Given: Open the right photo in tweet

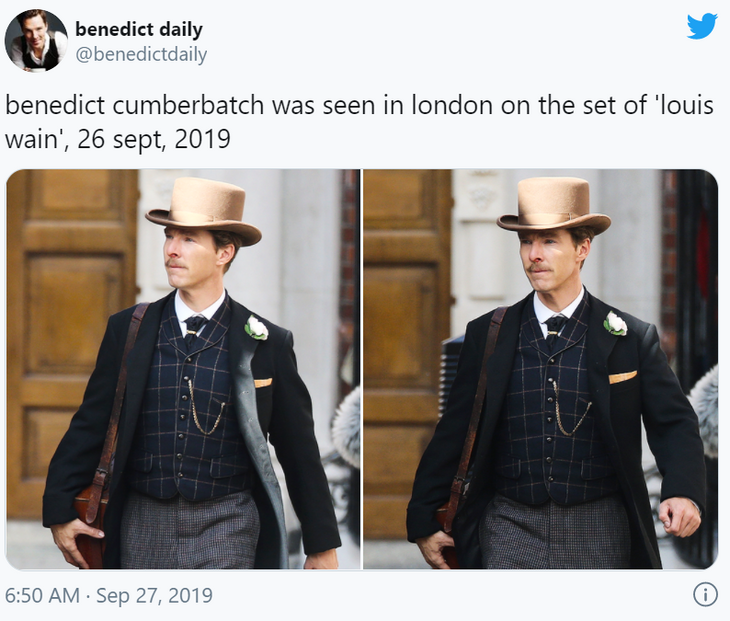Looking at the screenshot, I should pos(541,369).
